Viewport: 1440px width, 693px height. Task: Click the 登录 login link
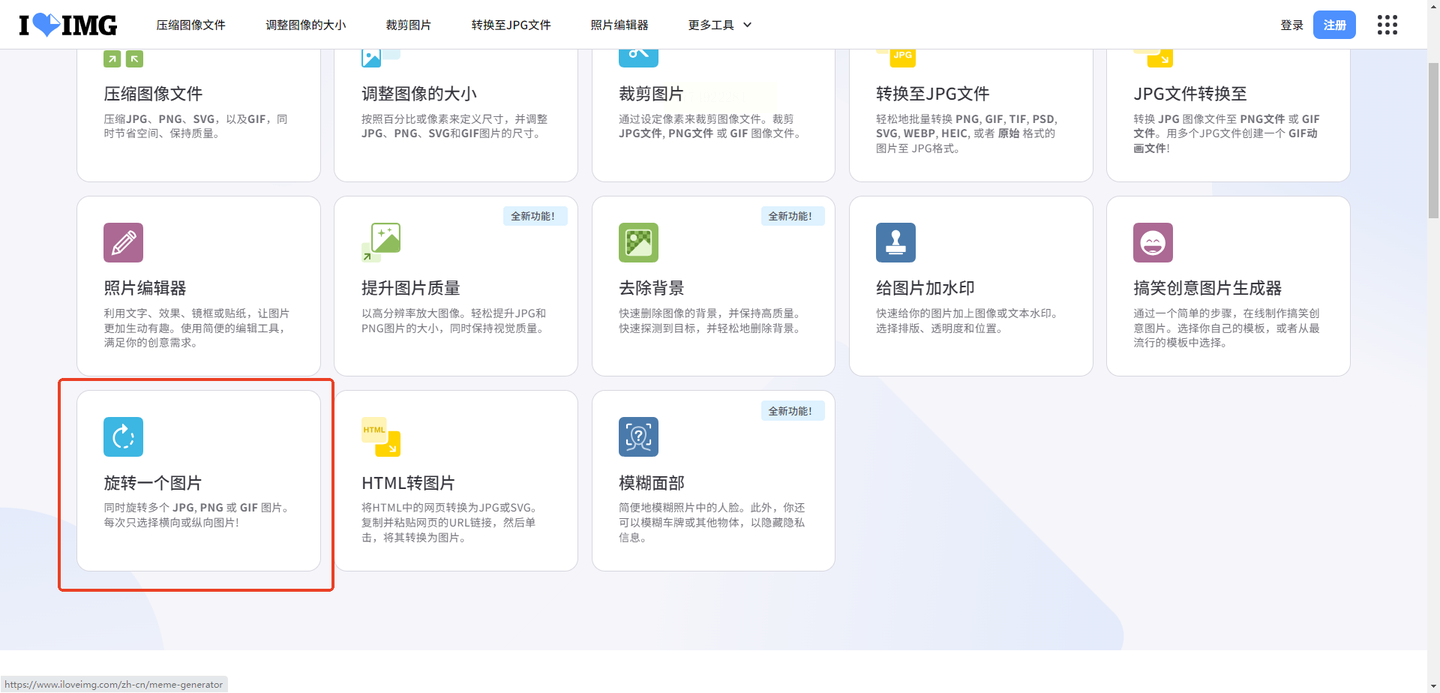click(x=1291, y=25)
